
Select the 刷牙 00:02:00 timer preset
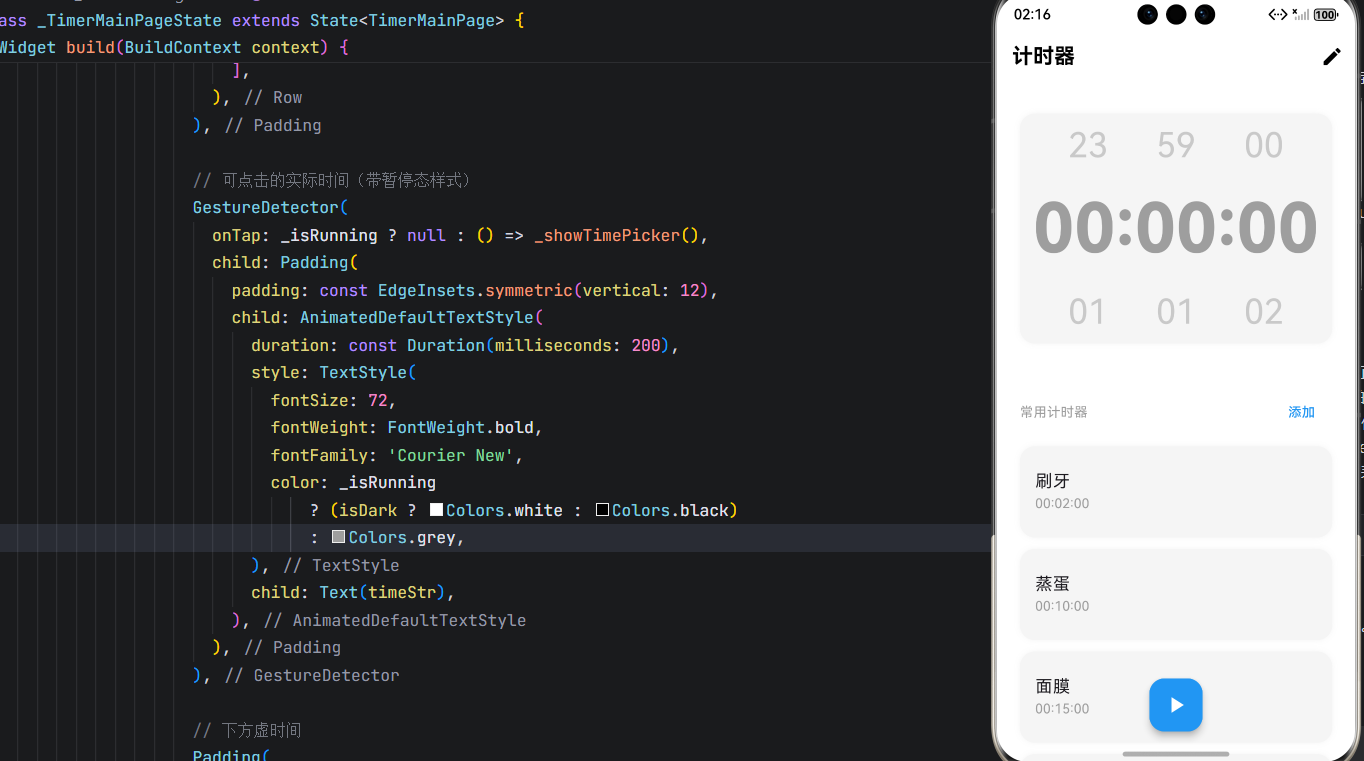(x=1175, y=491)
